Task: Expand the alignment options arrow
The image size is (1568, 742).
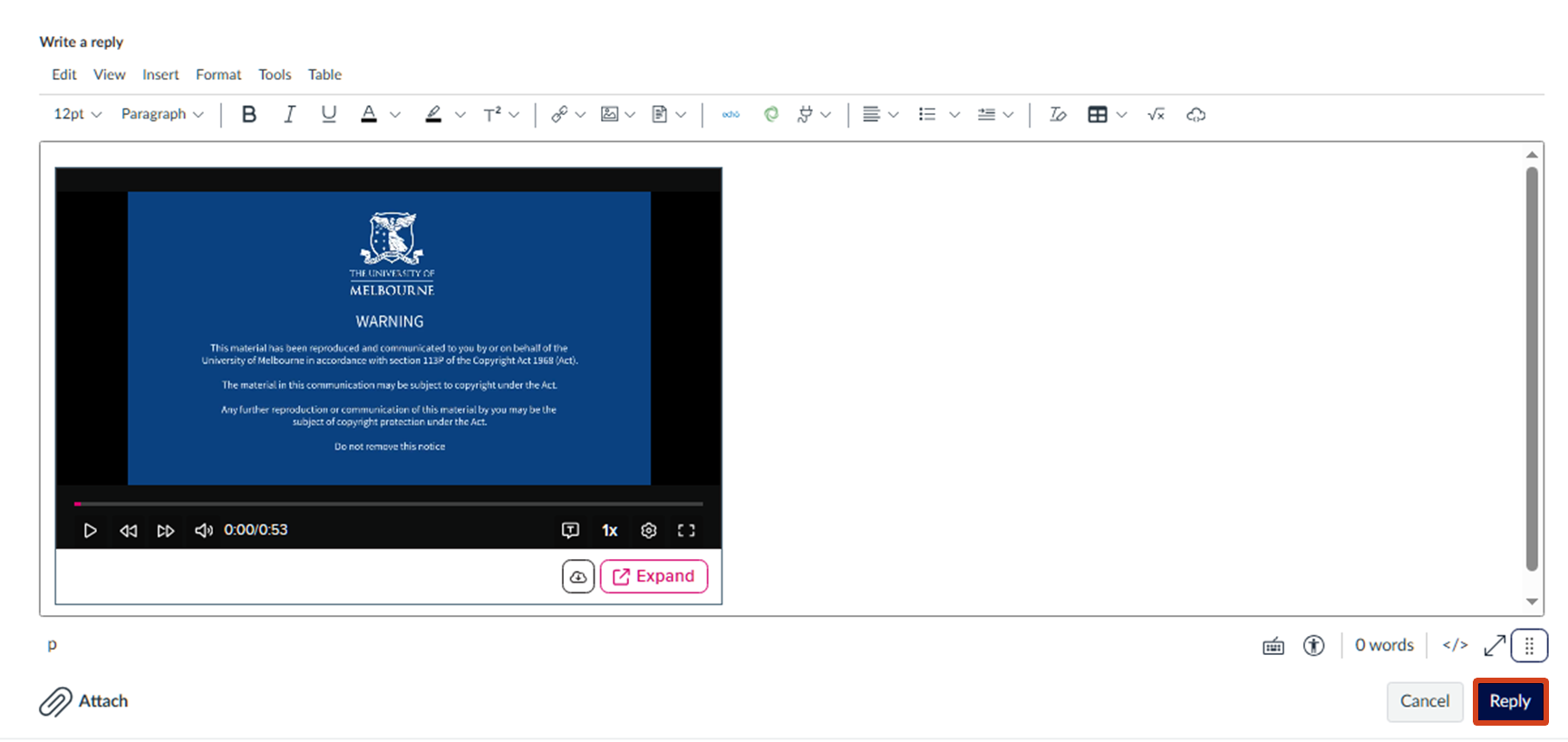Action: coord(893,114)
